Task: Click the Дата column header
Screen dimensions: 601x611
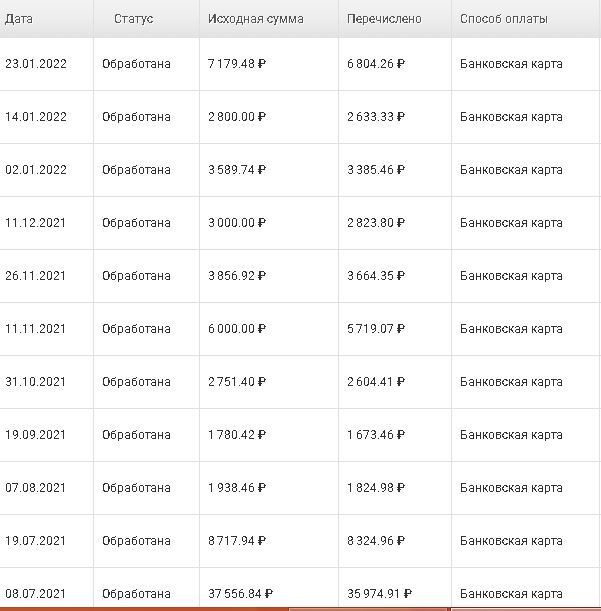Action: pyautogui.click(x=19, y=19)
